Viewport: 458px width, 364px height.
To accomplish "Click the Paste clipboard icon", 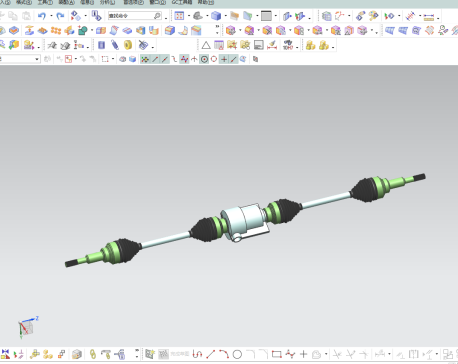I will [x=26, y=16].
